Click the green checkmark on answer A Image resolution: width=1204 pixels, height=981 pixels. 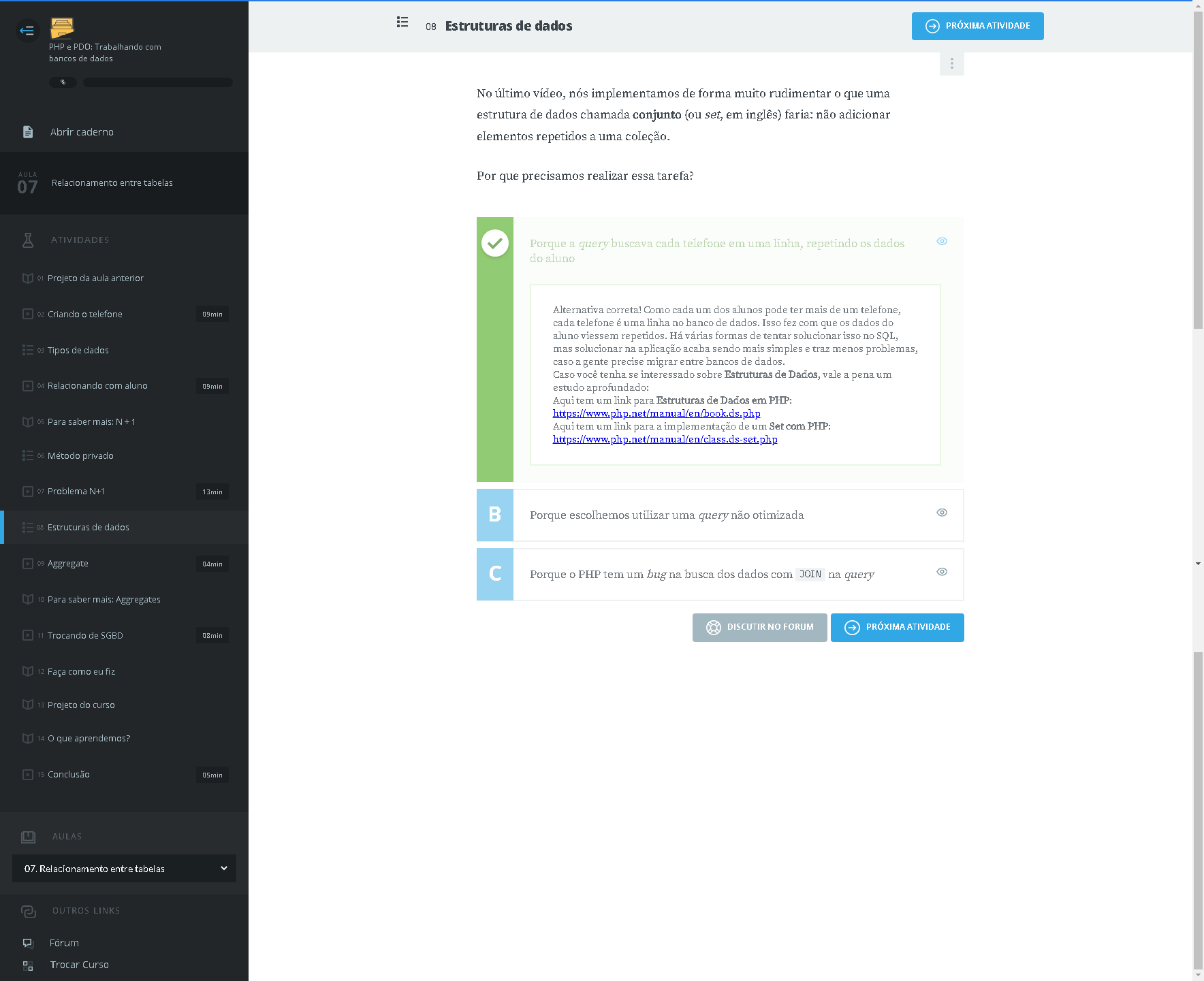coord(495,243)
